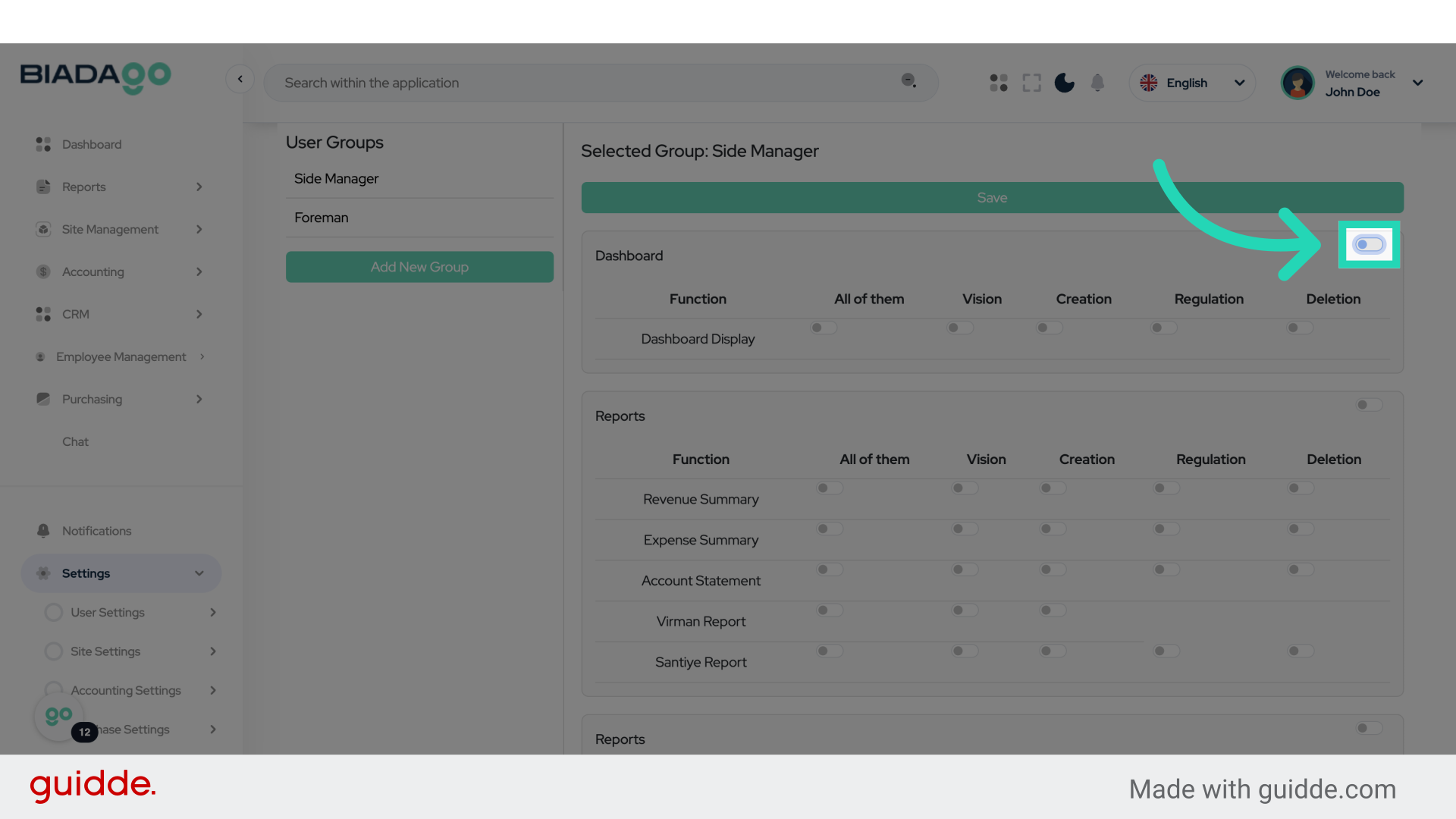1456x819 pixels.
Task: Toggle All of them for Expense Summary
Action: click(x=830, y=529)
